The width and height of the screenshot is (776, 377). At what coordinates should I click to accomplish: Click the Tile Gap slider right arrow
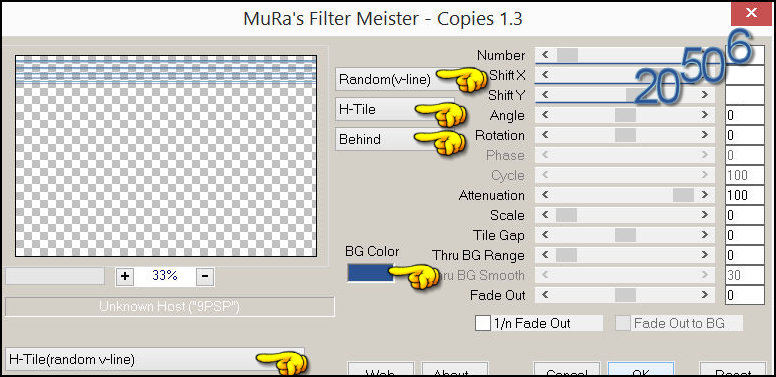pos(705,235)
